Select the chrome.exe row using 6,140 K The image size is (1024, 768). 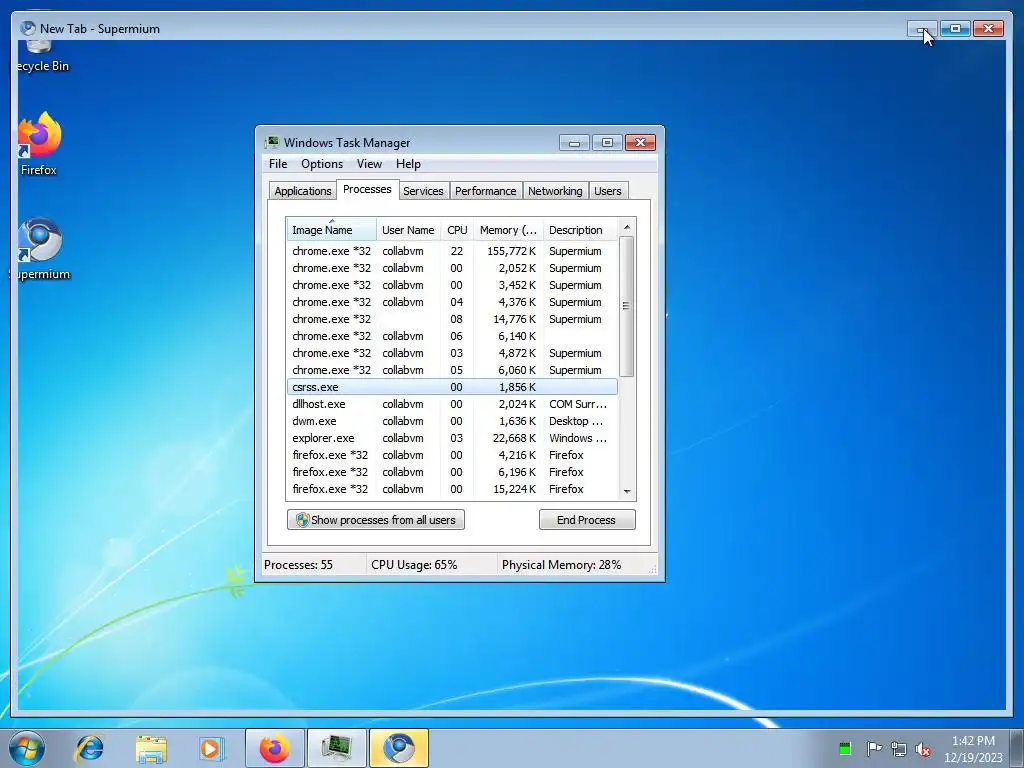452,336
